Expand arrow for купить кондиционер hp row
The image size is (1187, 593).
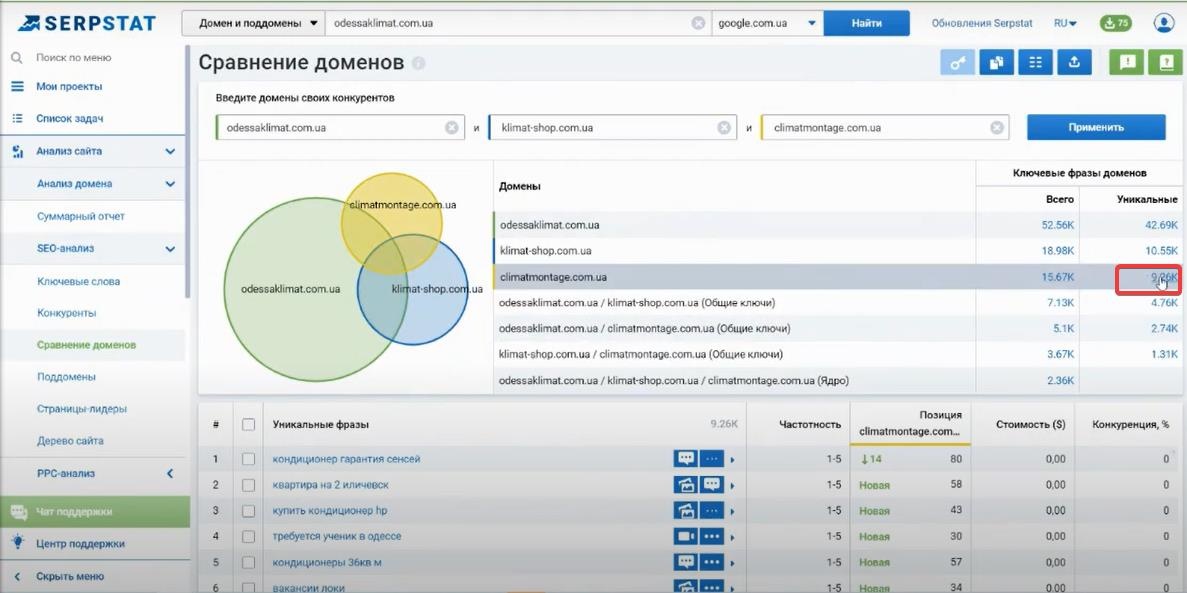732,511
